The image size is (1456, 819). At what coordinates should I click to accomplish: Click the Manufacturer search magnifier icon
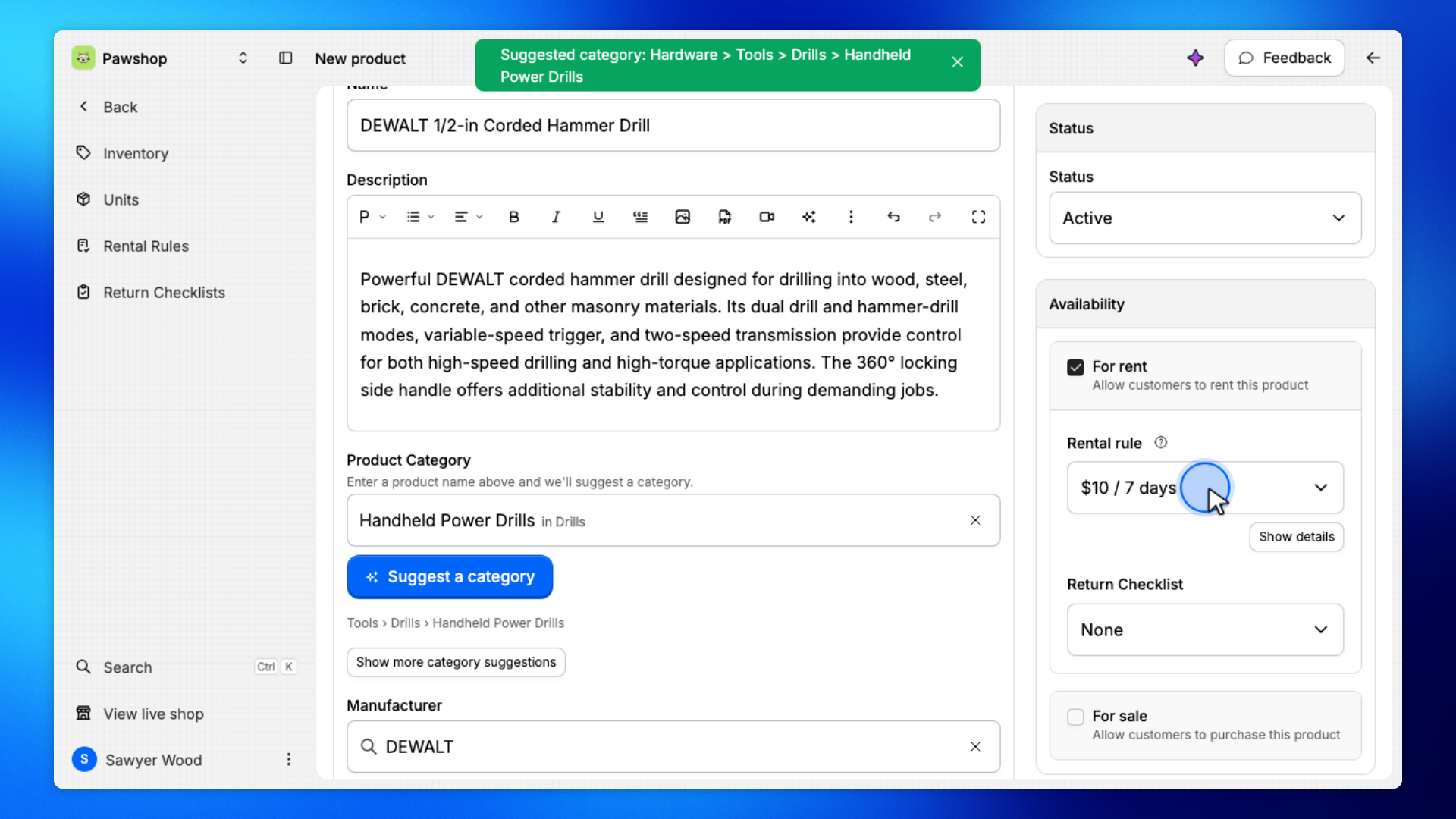point(369,747)
